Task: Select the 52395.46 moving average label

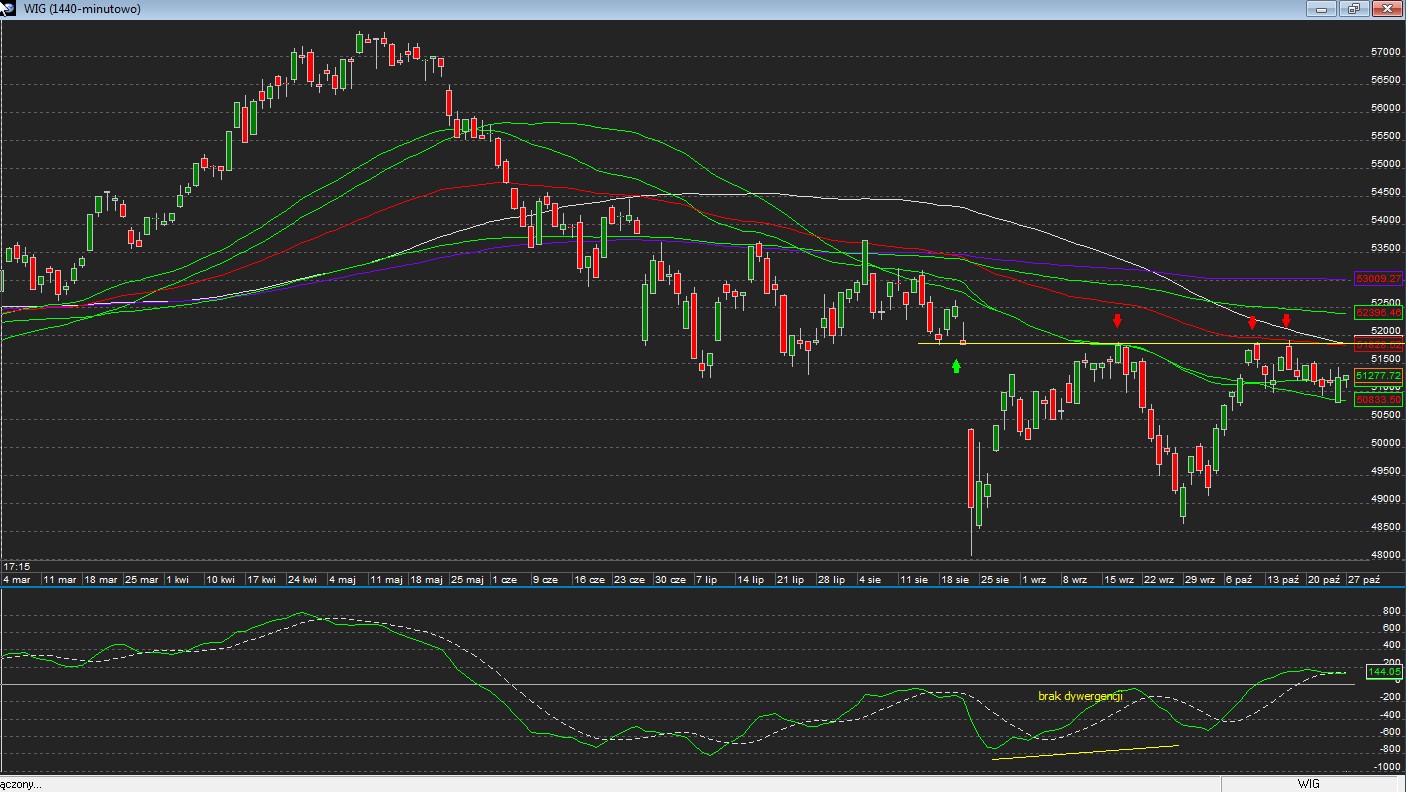Action: (1379, 313)
